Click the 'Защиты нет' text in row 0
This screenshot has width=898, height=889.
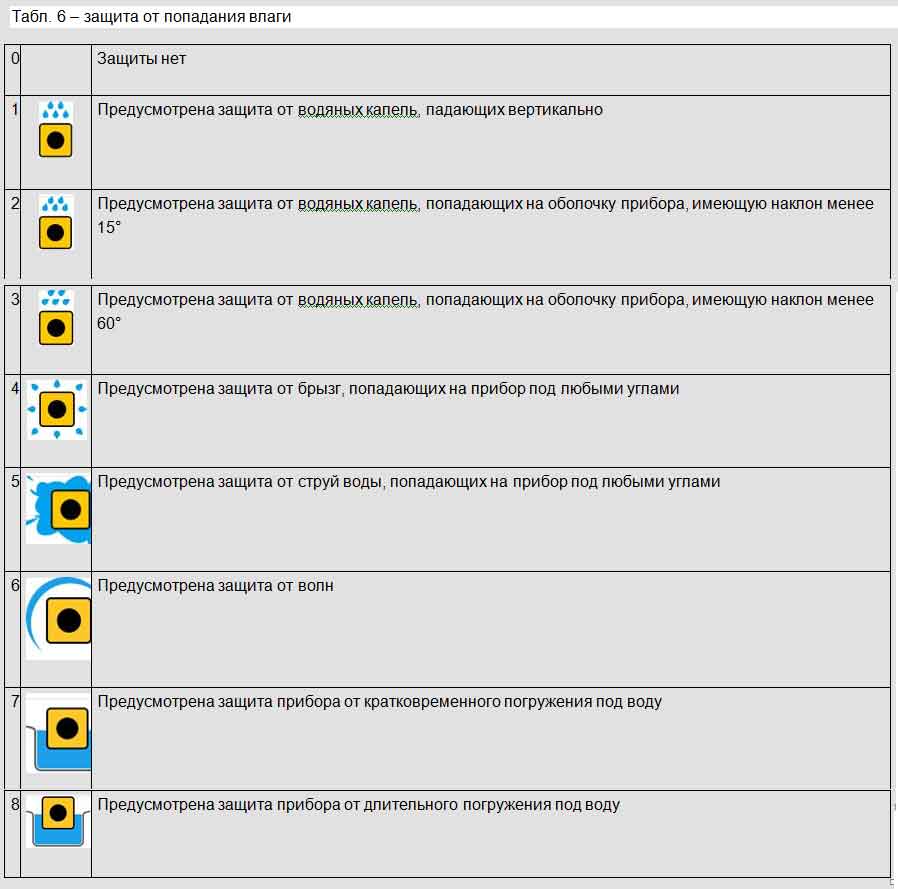(x=141, y=58)
